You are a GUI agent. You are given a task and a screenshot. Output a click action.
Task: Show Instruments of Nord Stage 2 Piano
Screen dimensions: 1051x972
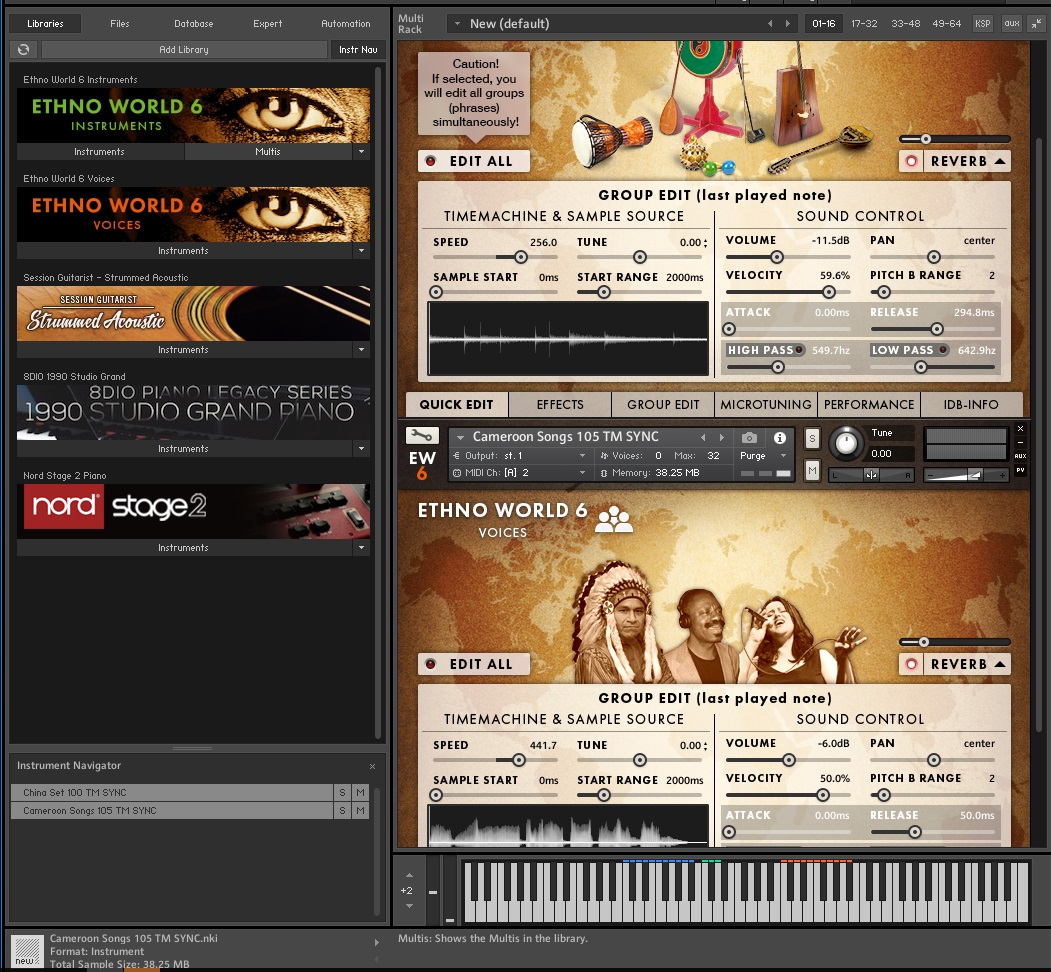coord(184,548)
